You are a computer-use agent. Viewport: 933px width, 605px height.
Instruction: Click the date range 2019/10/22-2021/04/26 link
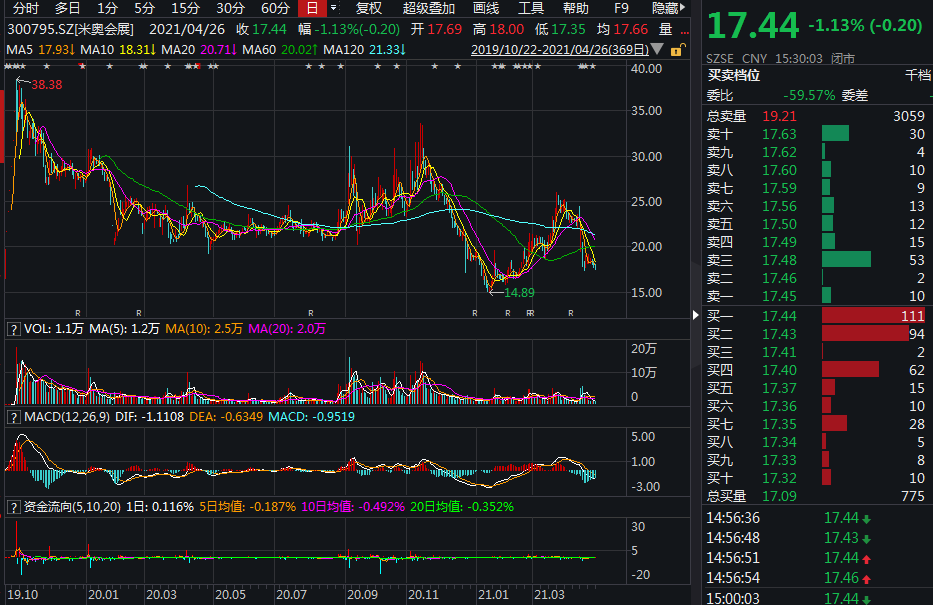(559, 49)
